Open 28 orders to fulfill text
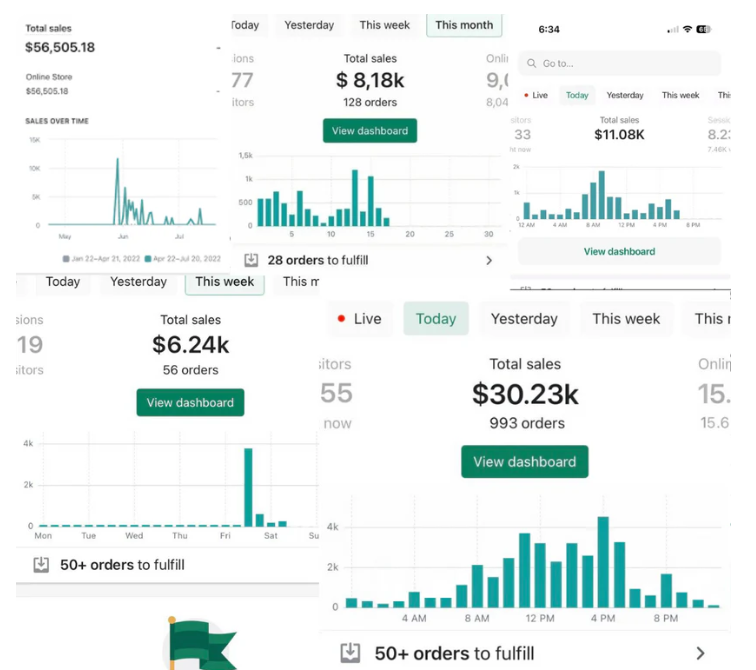This screenshot has width=756, height=670. coord(318,260)
